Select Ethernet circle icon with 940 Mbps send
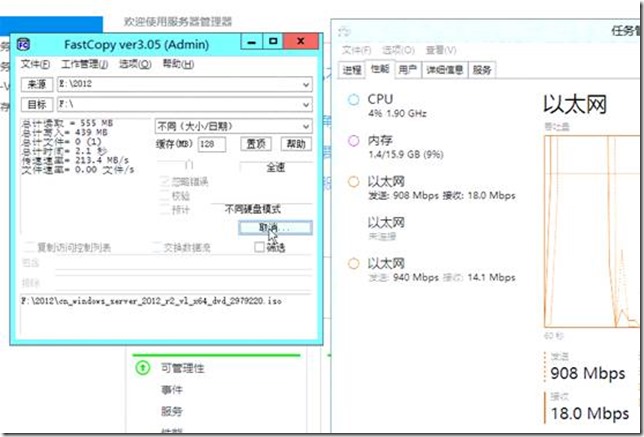 click(x=353, y=263)
